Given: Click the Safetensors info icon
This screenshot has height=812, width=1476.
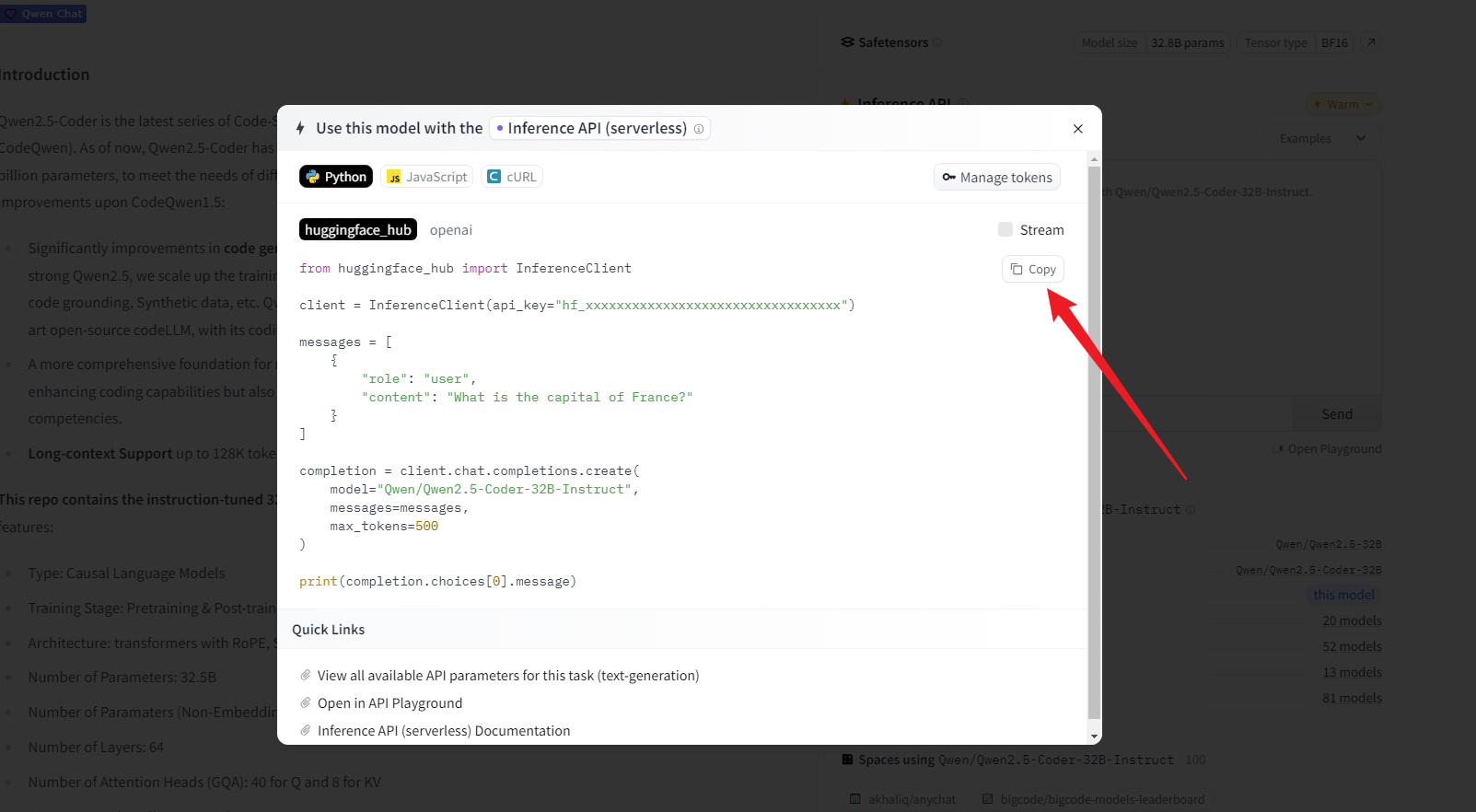Looking at the screenshot, I should 937,42.
